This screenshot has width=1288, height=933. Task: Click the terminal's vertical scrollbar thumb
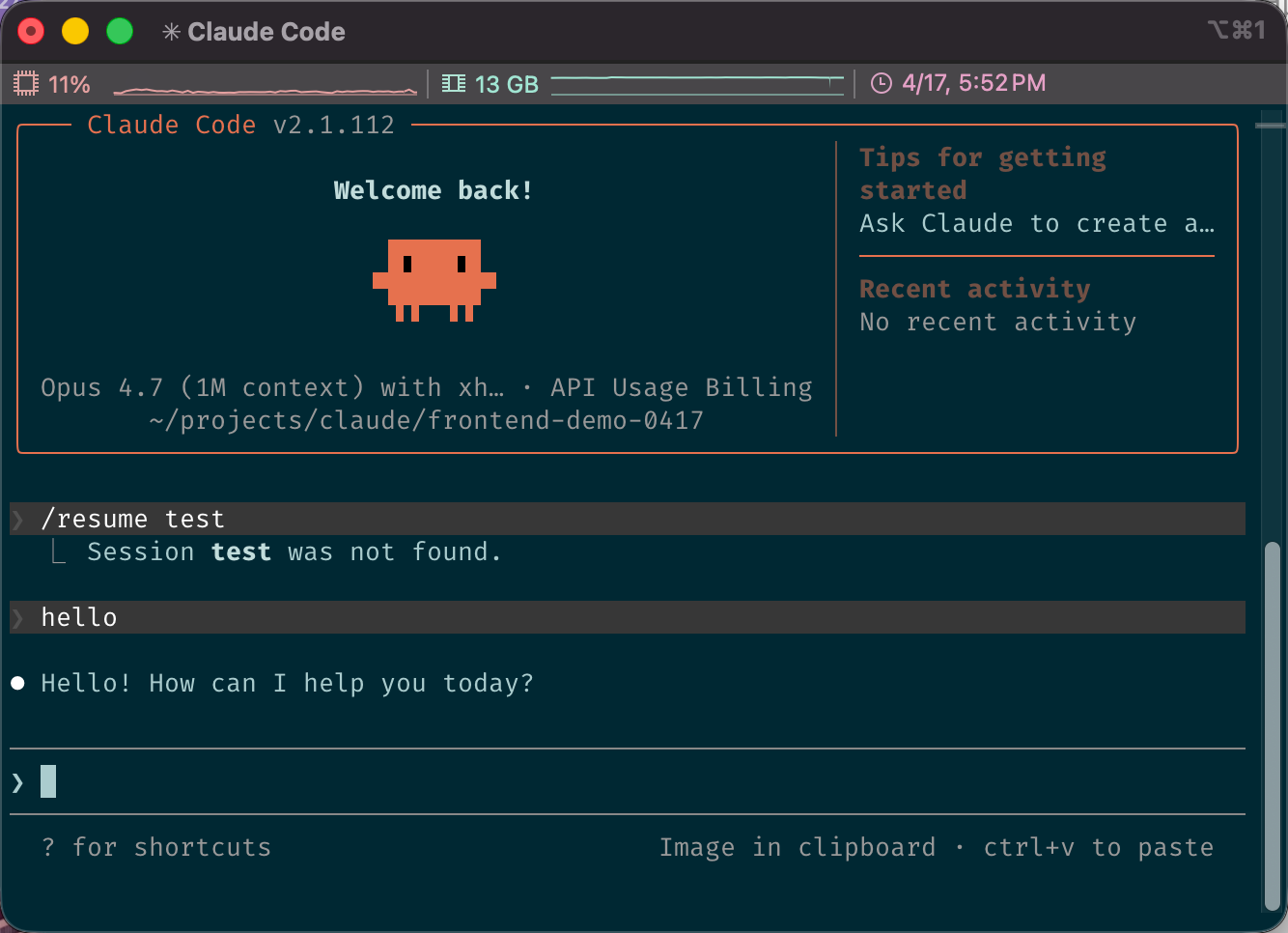pos(1273,726)
